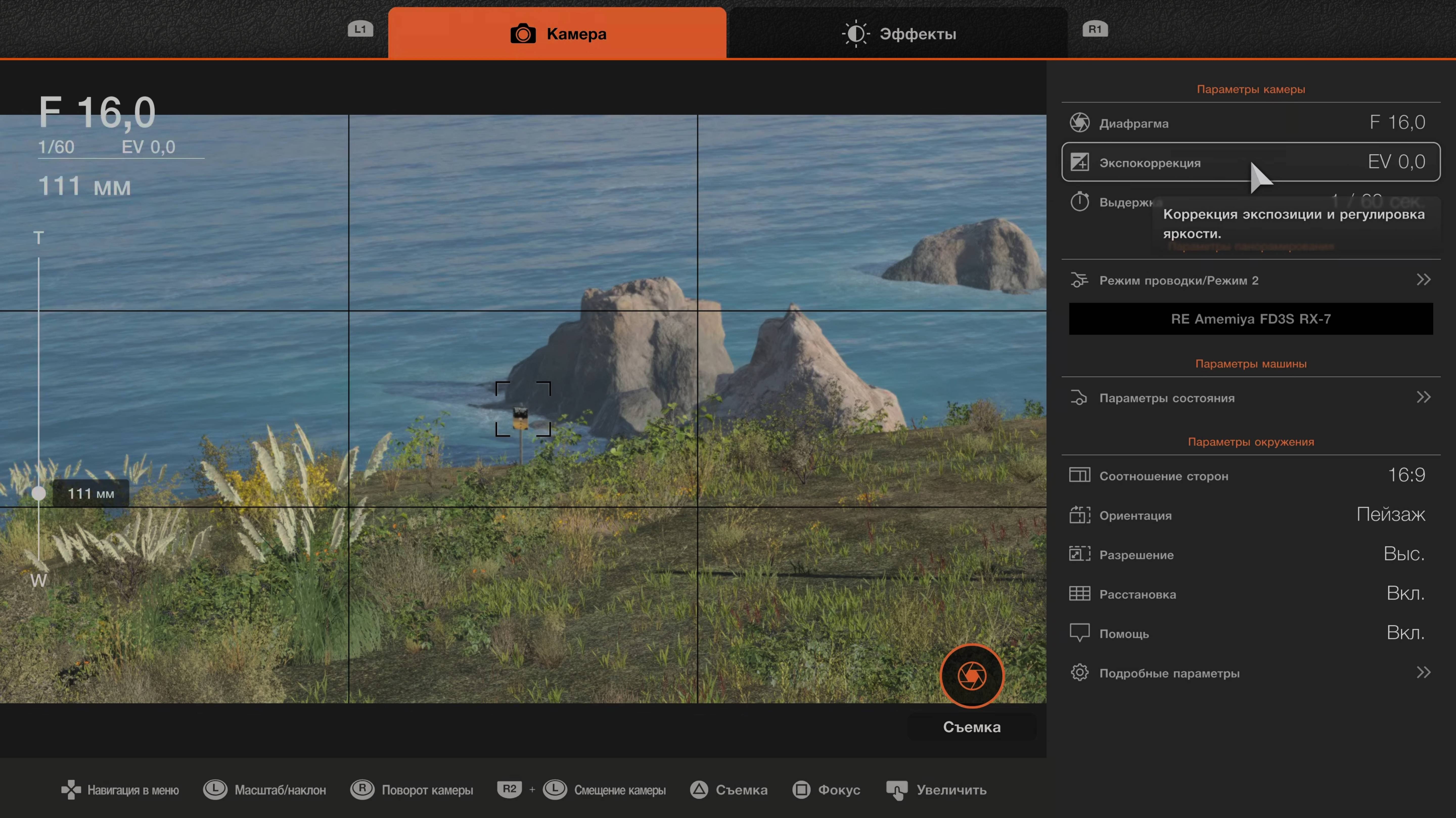
Task: Select the Экспокоррекция row label
Action: [1150, 163]
